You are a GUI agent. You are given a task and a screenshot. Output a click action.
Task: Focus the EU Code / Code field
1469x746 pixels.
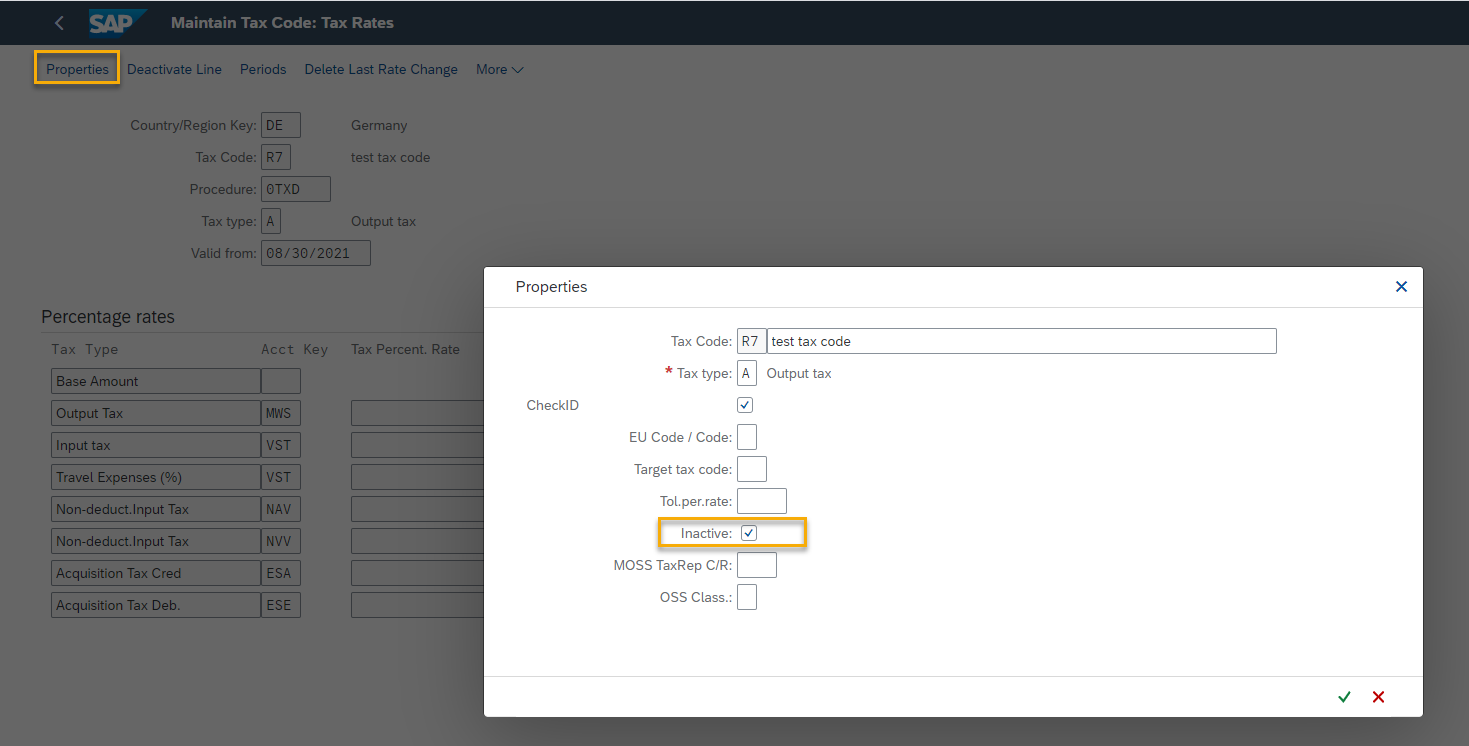[747, 437]
